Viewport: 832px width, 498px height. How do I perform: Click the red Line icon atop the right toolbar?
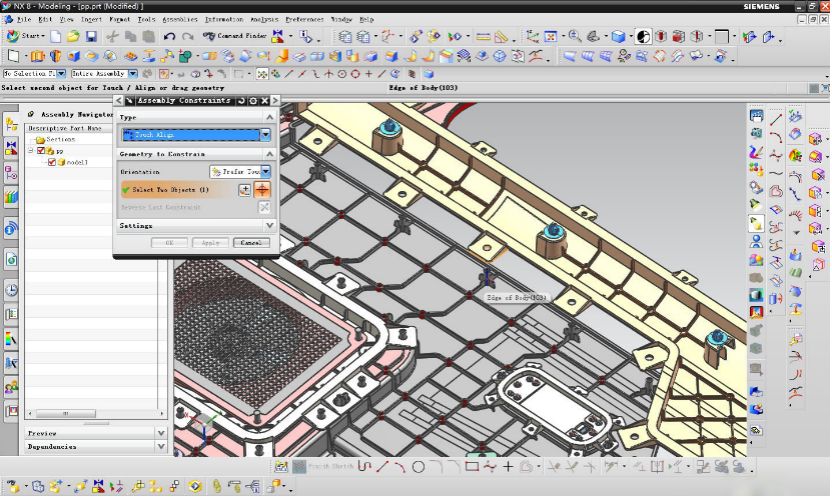click(776, 120)
